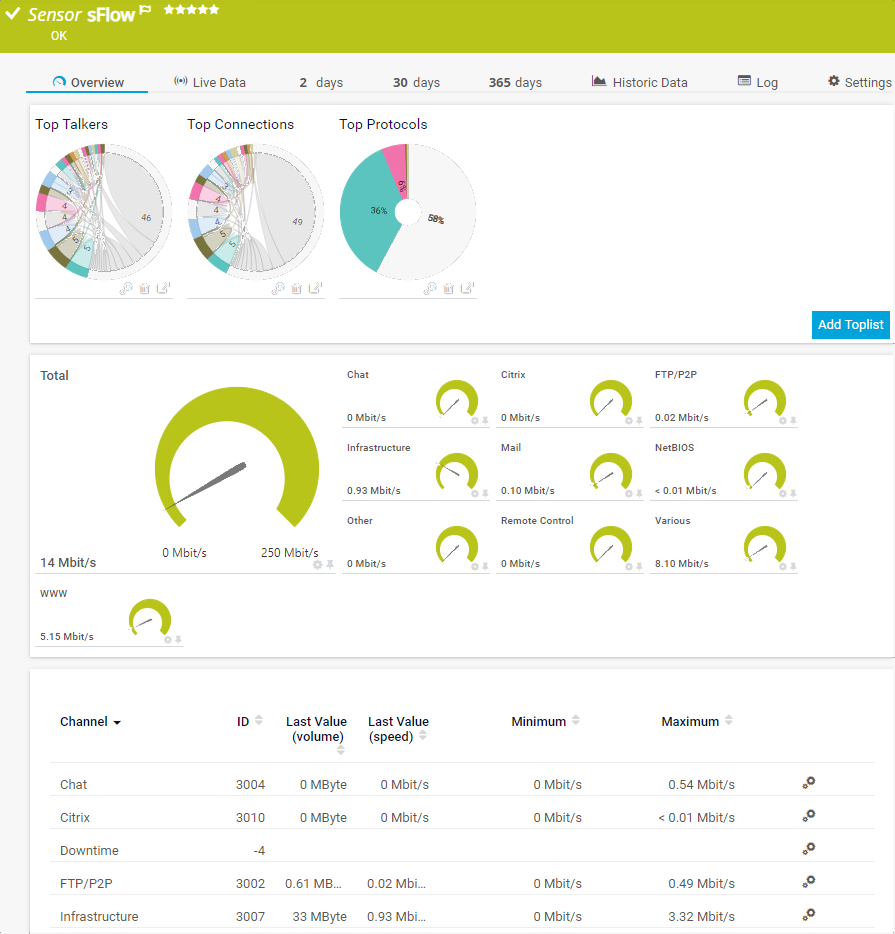
Task: Sort by Maximum column using sort arrows
Action: point(729,720)
